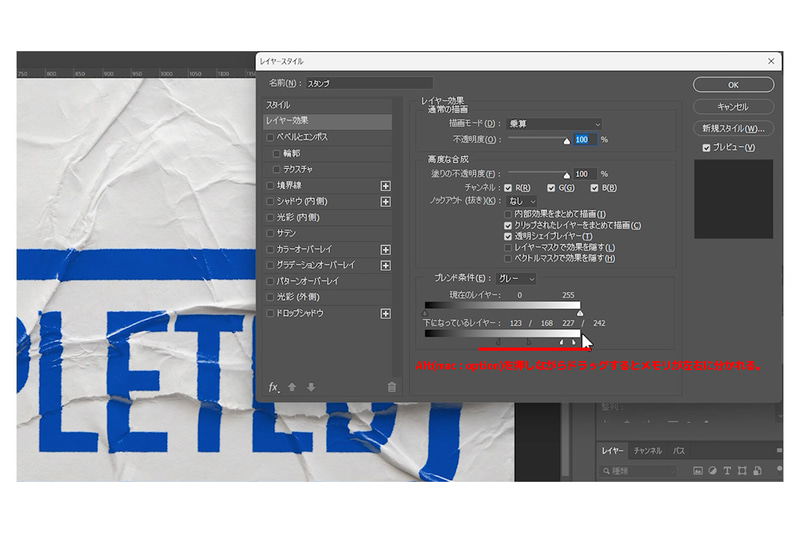
Task: Click the 不透明度 slider handle
Action: 566,141
